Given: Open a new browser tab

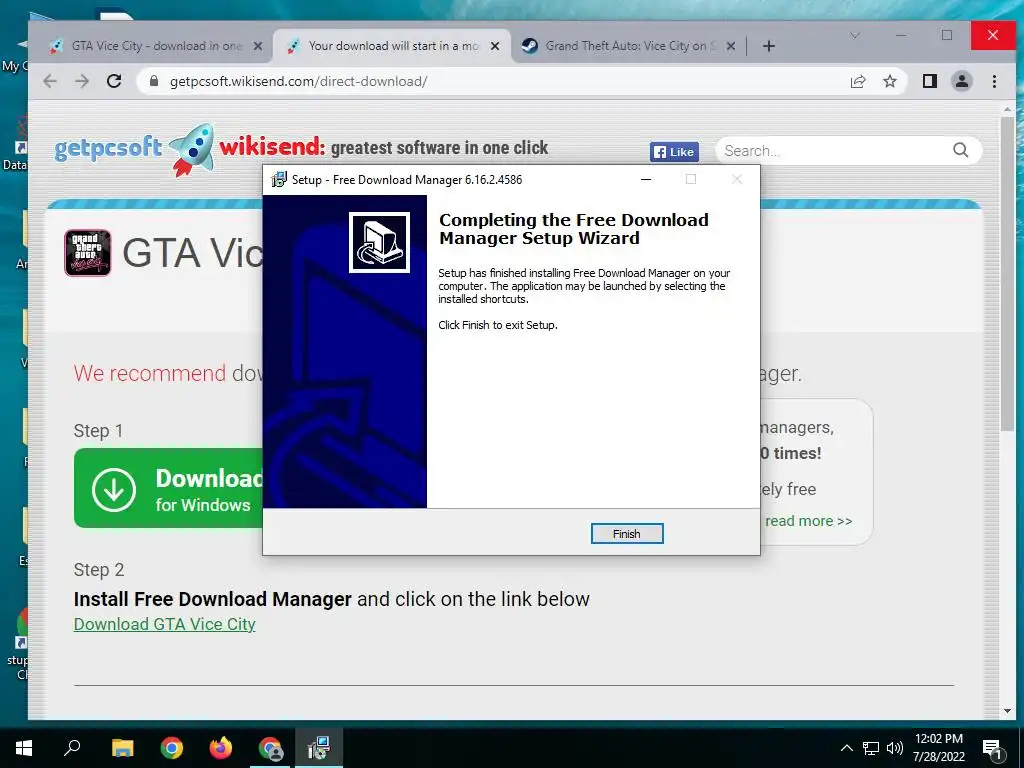Looking at the screenshot, I should [x=769, y=46].
